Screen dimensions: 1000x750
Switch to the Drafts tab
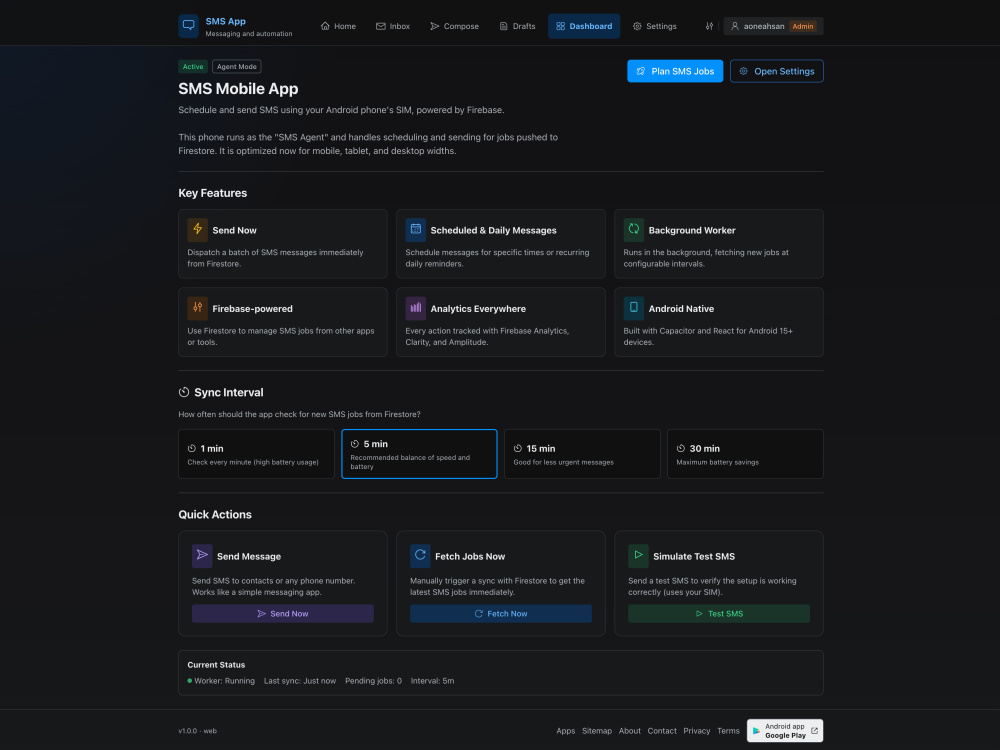point(517,26)
